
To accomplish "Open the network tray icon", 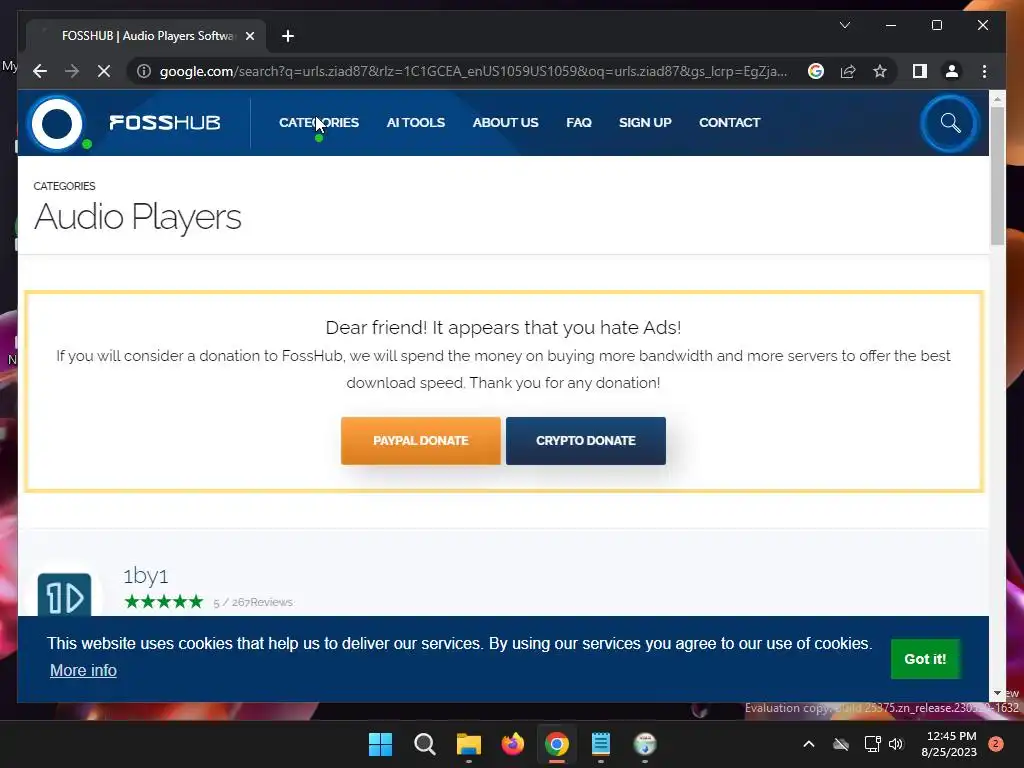I will [872, 744].
